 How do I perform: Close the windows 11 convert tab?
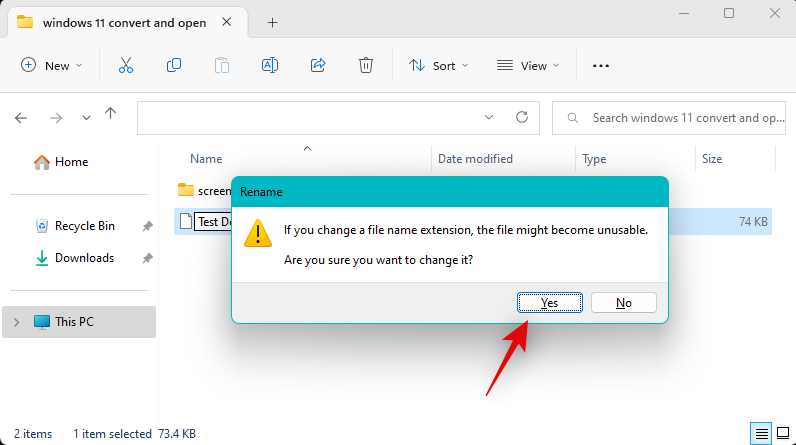[226, 22]
